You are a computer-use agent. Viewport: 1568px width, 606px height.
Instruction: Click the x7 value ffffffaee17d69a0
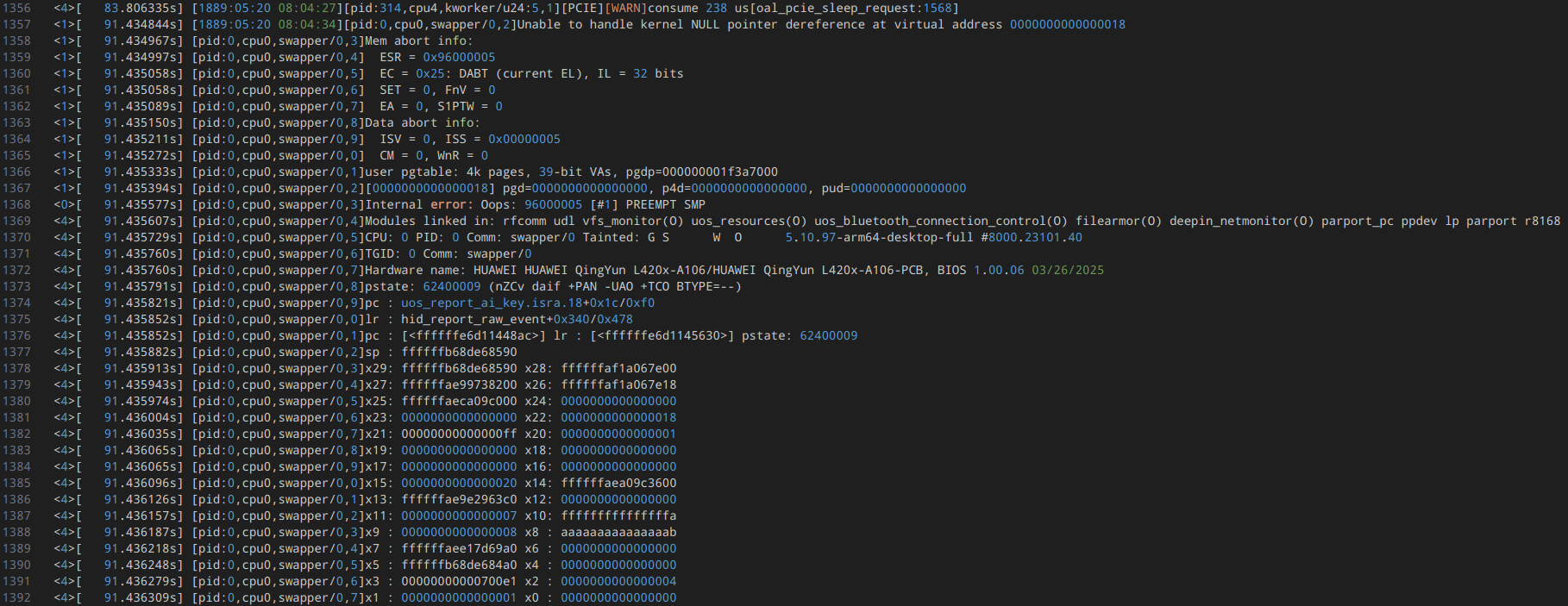pyautogui.click(x=459, y=548)
